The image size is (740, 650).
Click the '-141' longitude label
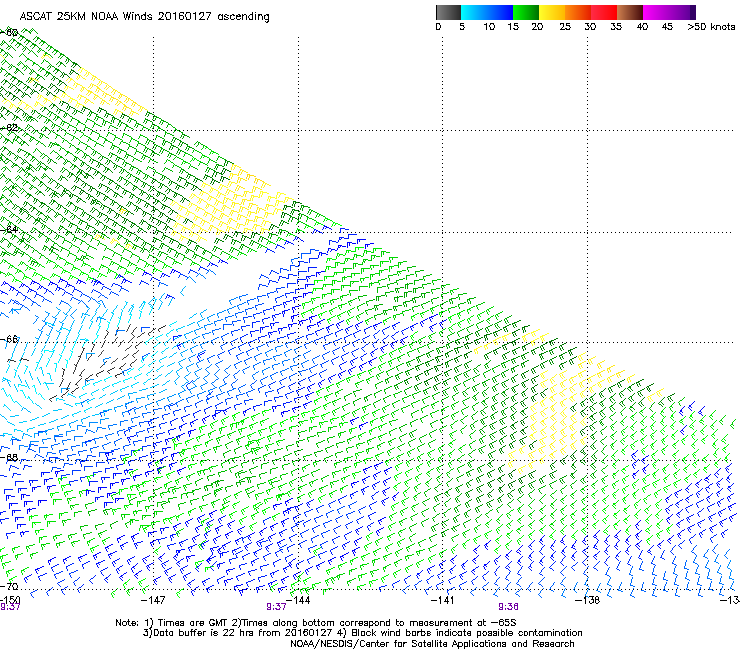[x=443, y=600]
